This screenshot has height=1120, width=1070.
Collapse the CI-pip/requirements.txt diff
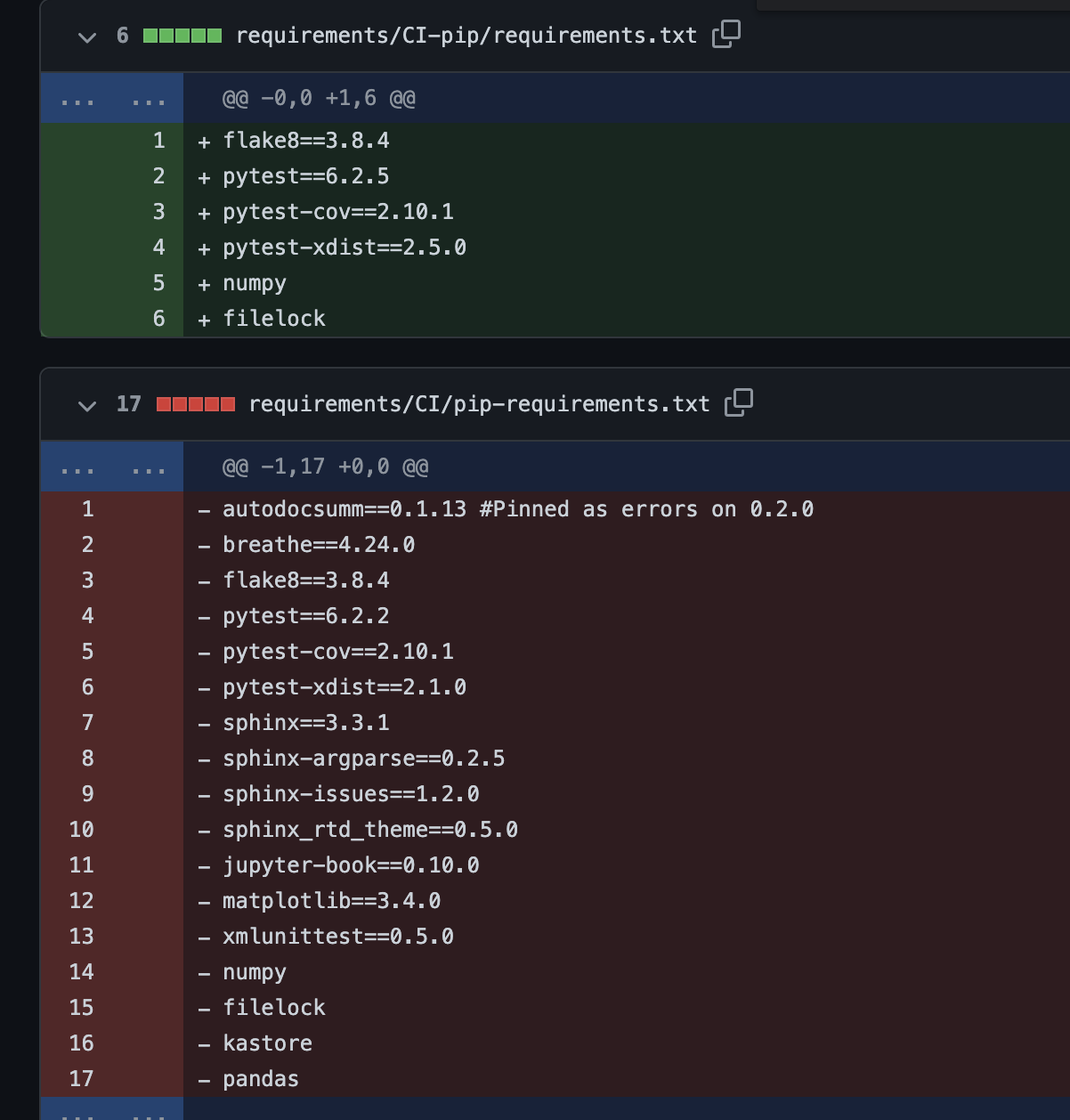(85, 37)
